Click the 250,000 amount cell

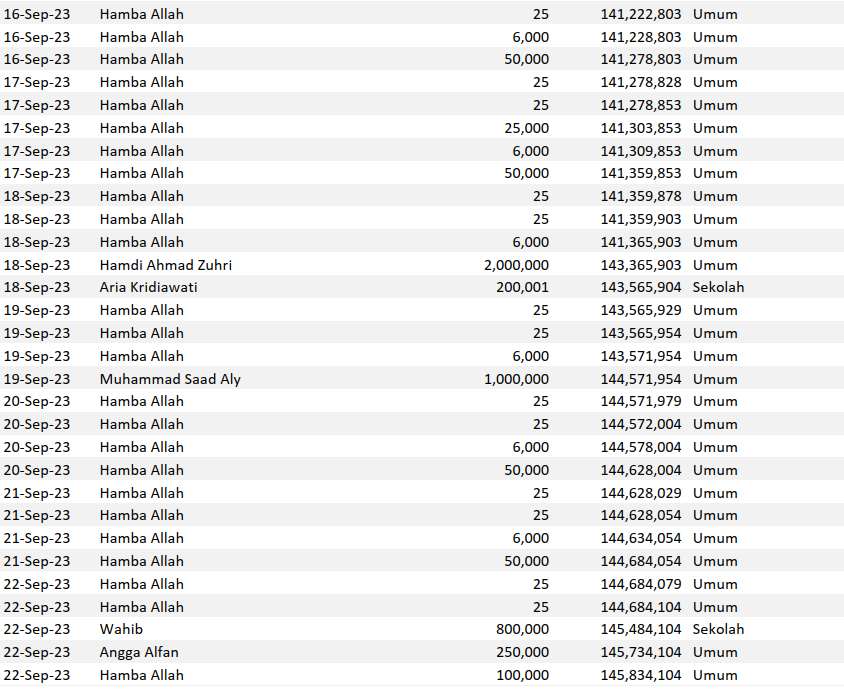522,652
